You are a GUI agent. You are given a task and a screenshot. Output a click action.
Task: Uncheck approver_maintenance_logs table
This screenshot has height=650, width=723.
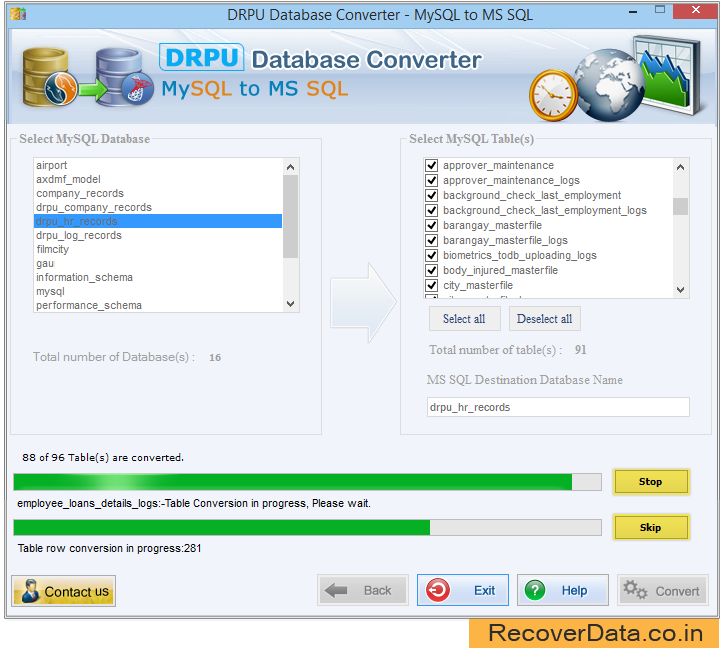(432, 180)
